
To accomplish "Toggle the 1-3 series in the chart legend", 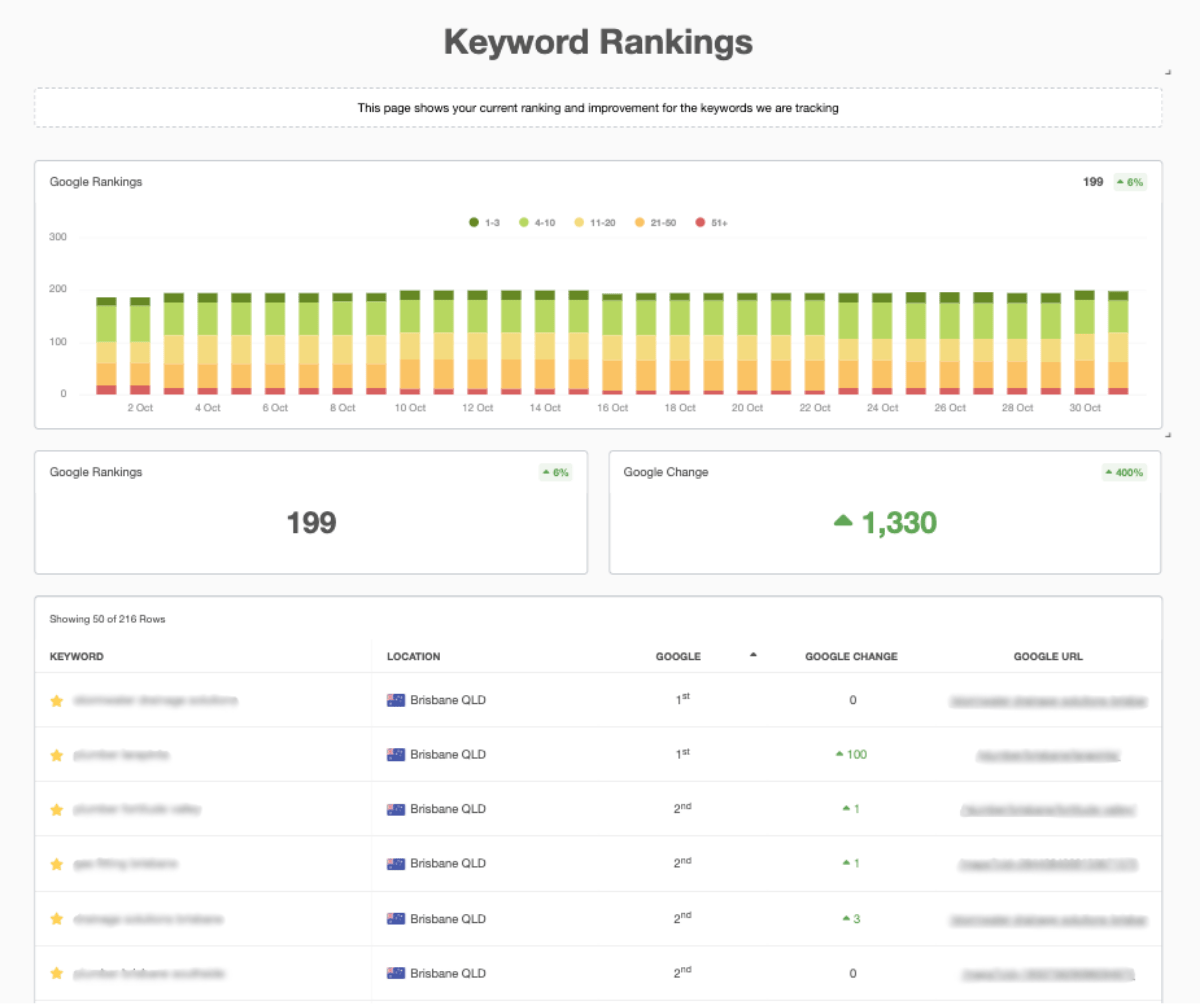I will [481, 222].
